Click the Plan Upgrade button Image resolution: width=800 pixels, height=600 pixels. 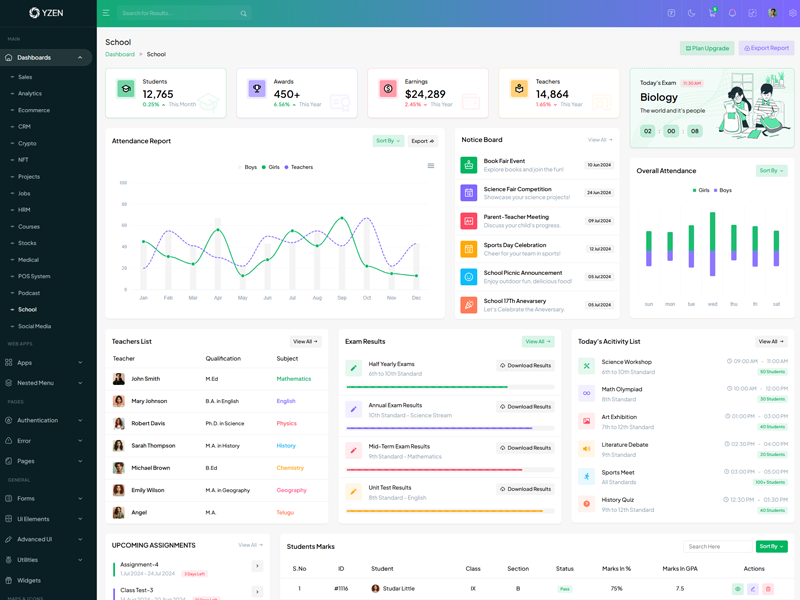point(707,48)
